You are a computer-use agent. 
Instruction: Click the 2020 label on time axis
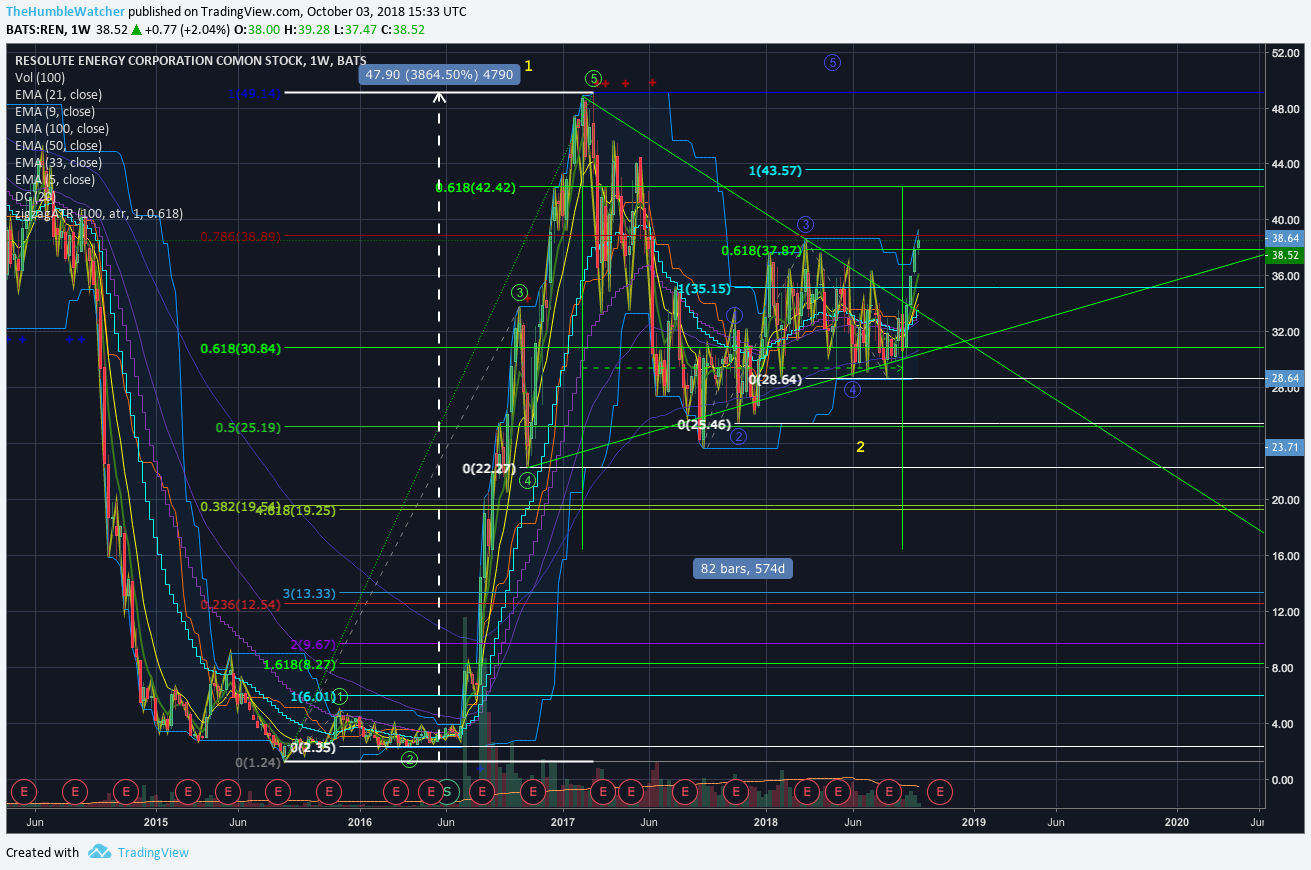click(x=1177, y=822)
